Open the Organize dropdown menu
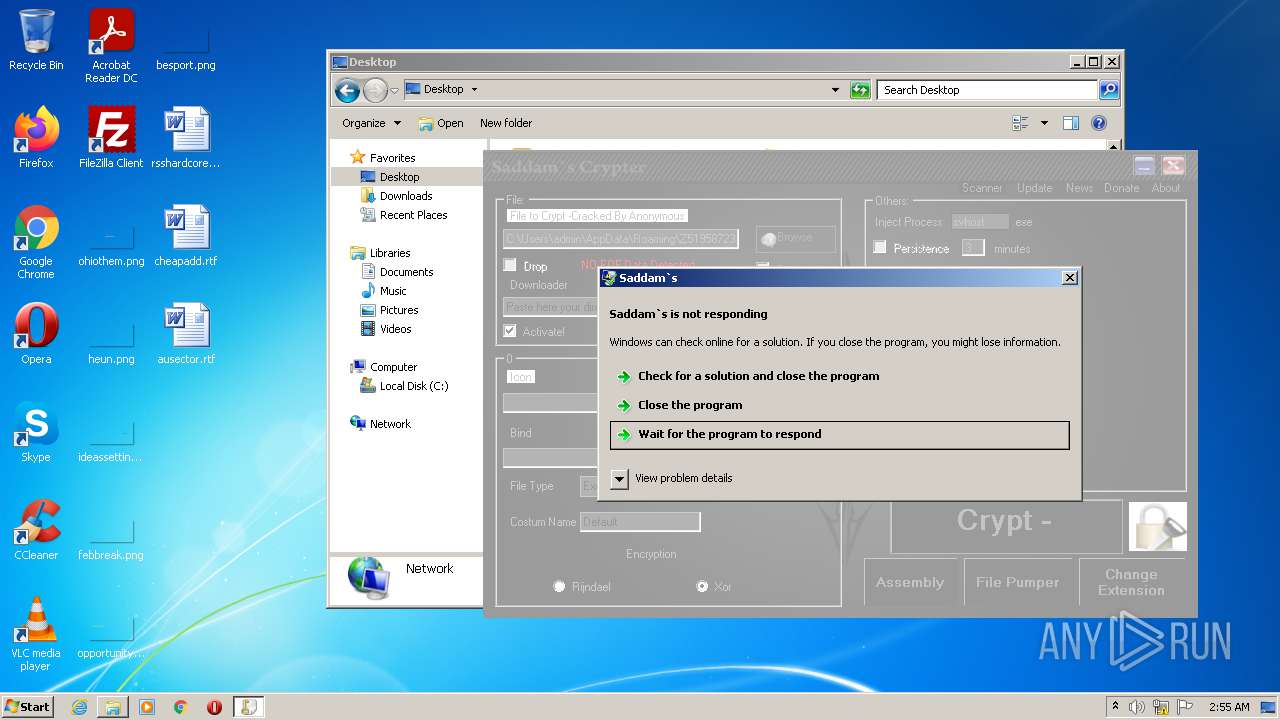Screen dimensions: 1280x720 371,123
